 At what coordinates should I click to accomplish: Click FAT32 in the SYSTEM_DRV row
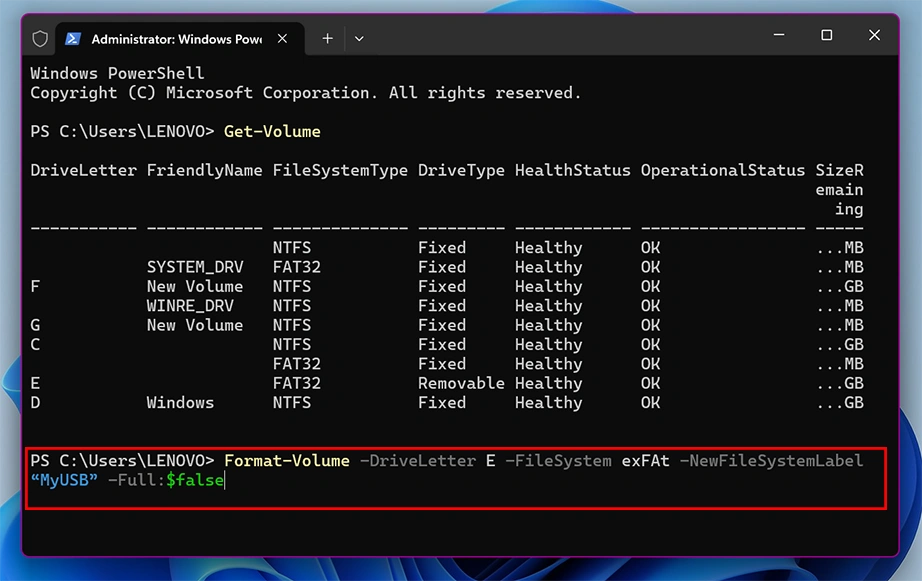297,267
